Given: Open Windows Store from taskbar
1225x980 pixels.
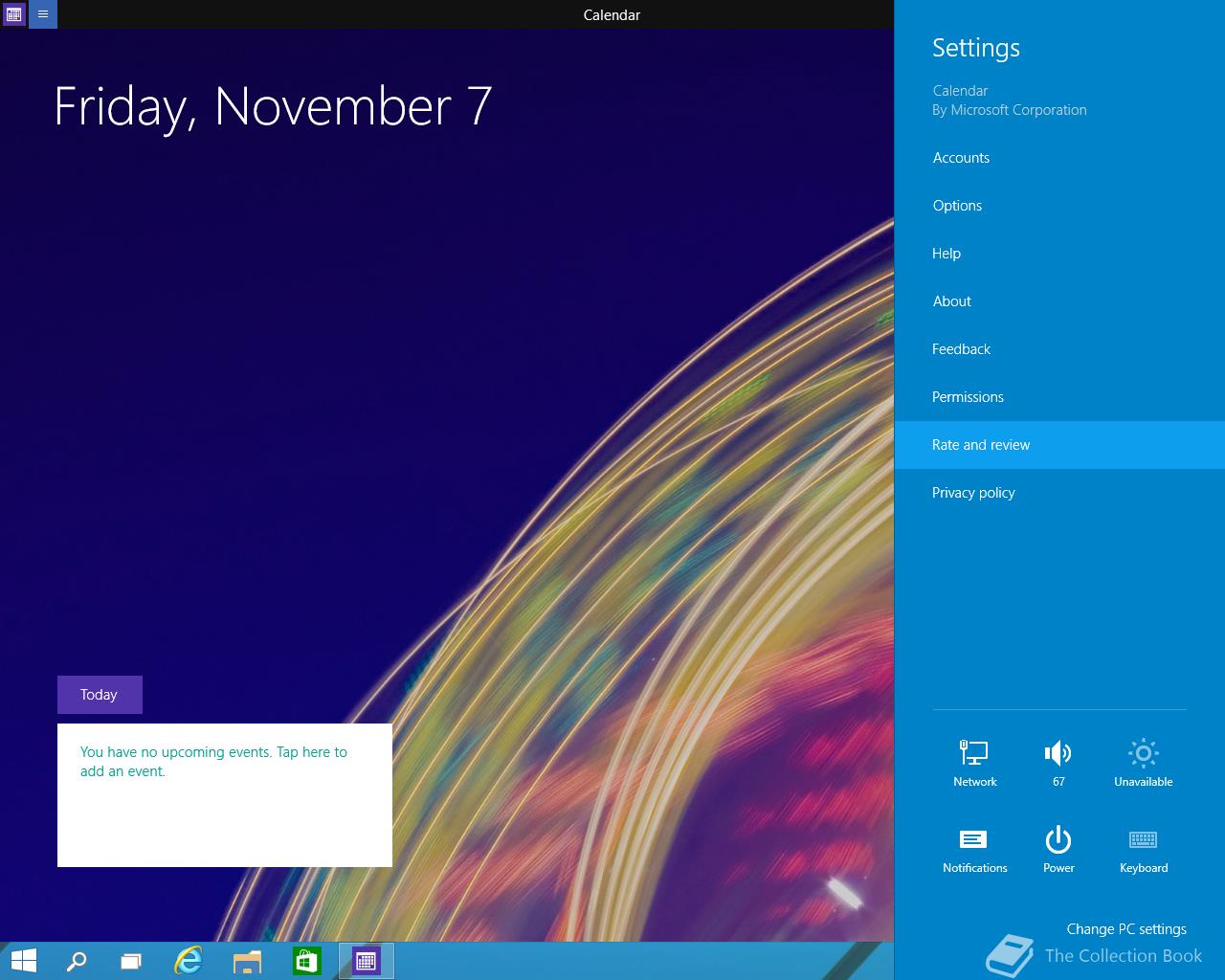Looking at the screenshot, I should (306, 961).
